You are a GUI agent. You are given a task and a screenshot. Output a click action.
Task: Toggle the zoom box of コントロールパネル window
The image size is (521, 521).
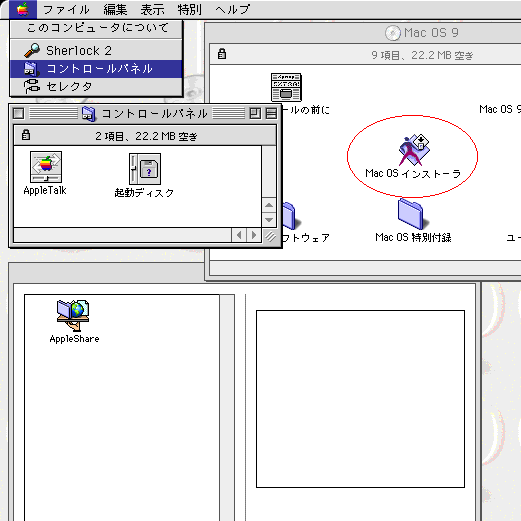255,114
